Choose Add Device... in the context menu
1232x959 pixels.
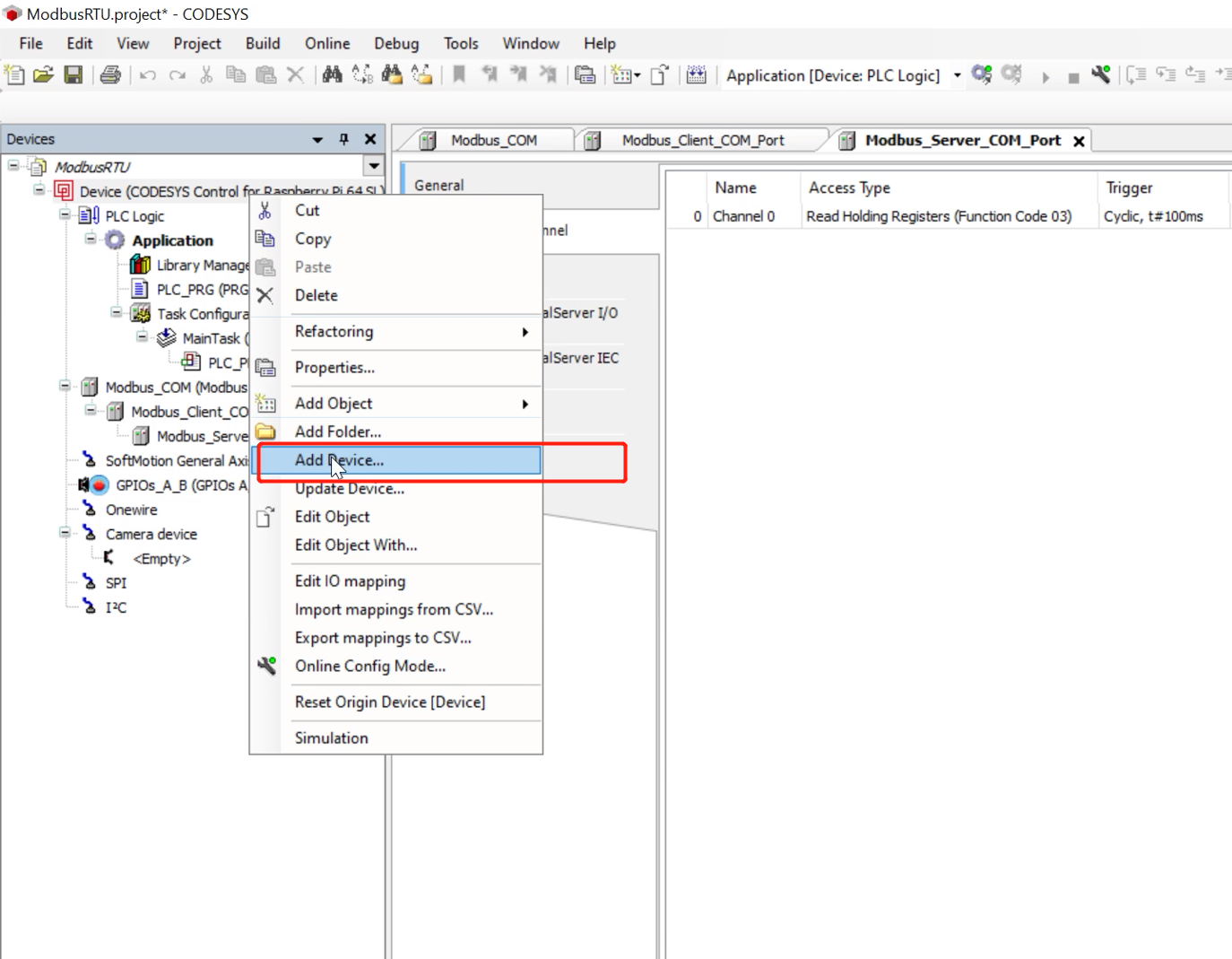[396, 460]
